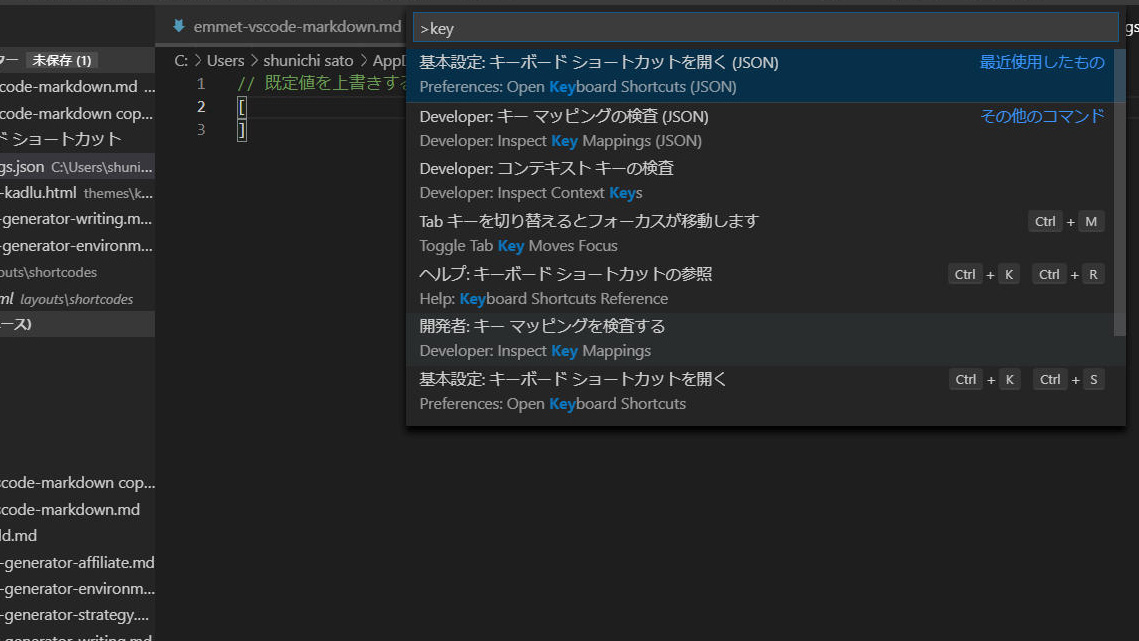Click line number 3 in the editor gutter

pyautogui.click(x=201, y=129)
